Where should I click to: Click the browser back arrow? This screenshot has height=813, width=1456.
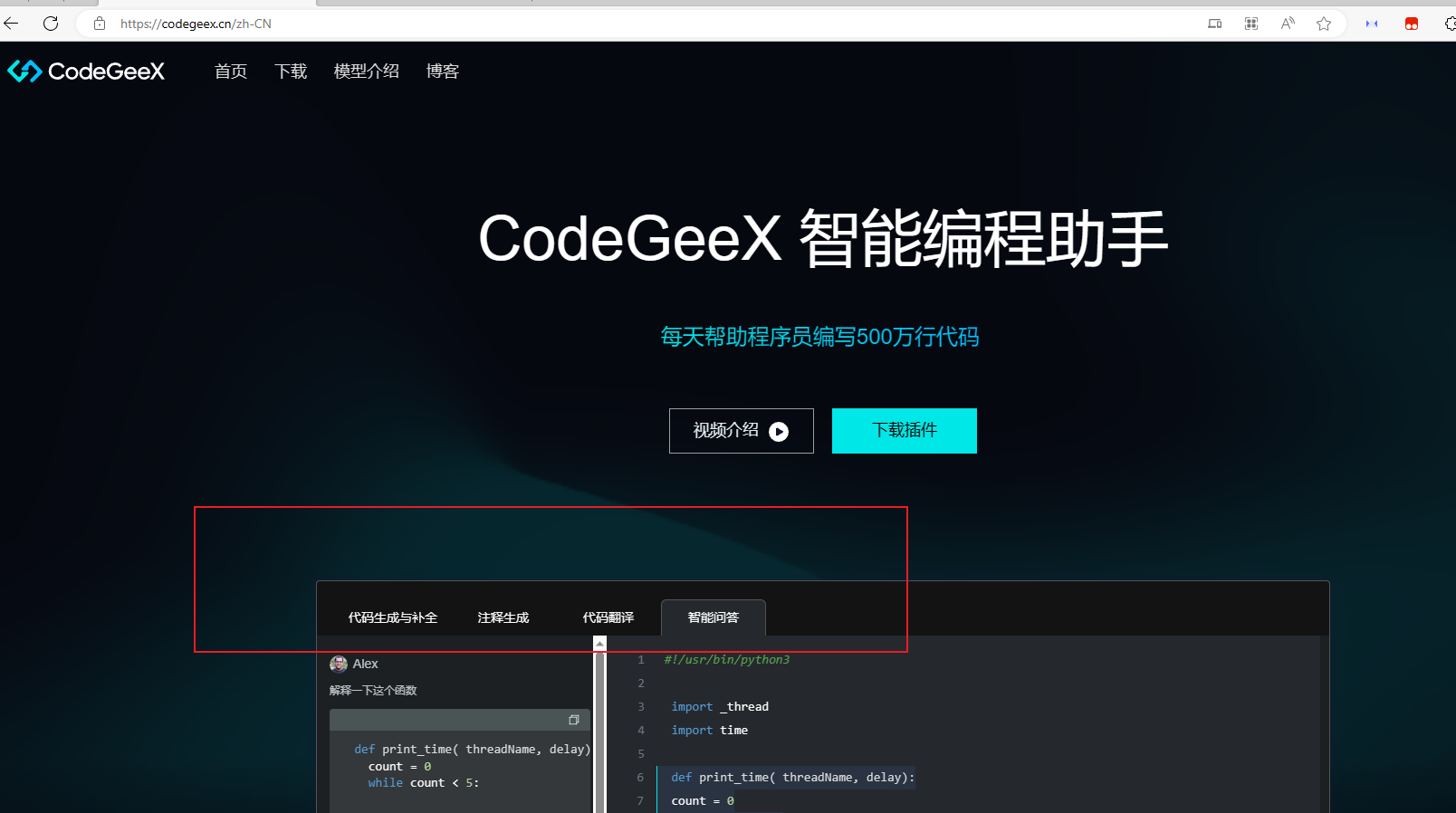coord(11,24)
